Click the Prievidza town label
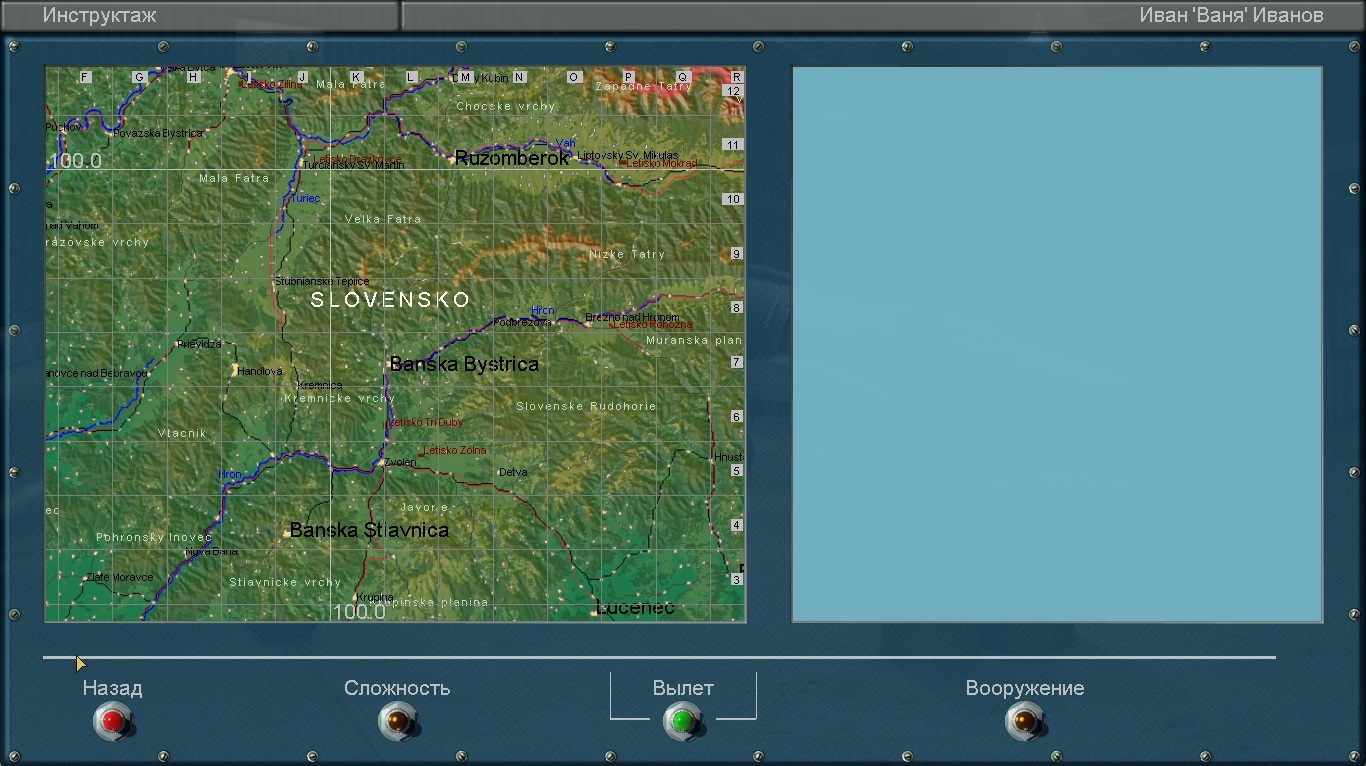The width and height of the screenshot is (1366, 766). click(199, 344)
